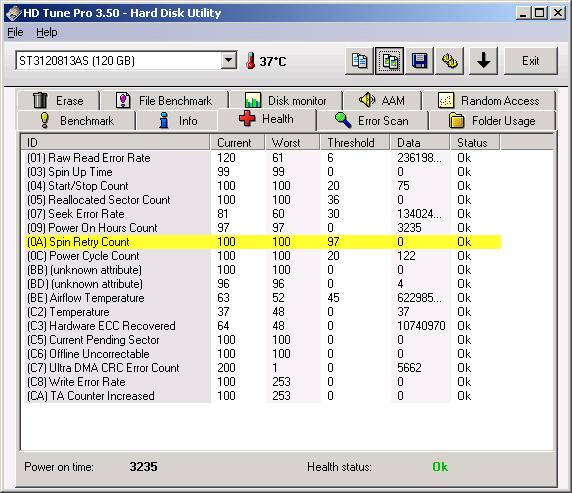
Task: Select the Offline Uncorrectable row
Action: pos(263,354)
